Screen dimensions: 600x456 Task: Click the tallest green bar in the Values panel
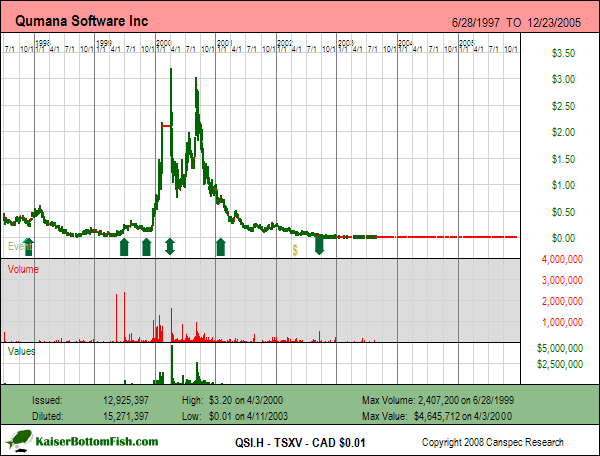point(172,364)
